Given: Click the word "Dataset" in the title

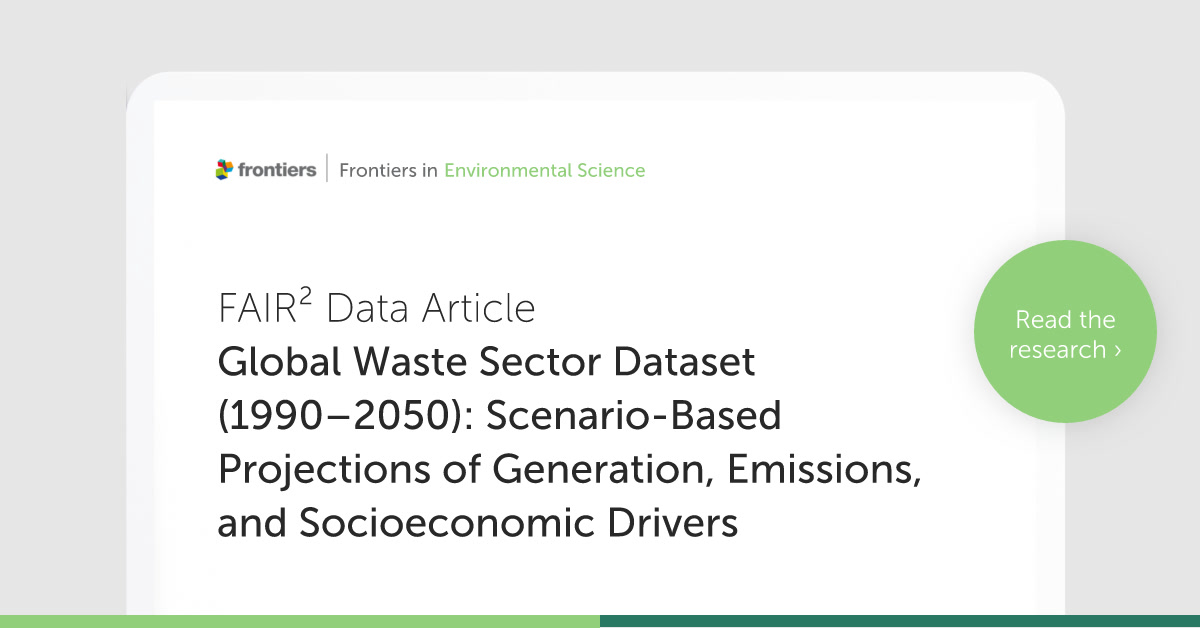Looking at the screenshot, I should coord(680,362).
